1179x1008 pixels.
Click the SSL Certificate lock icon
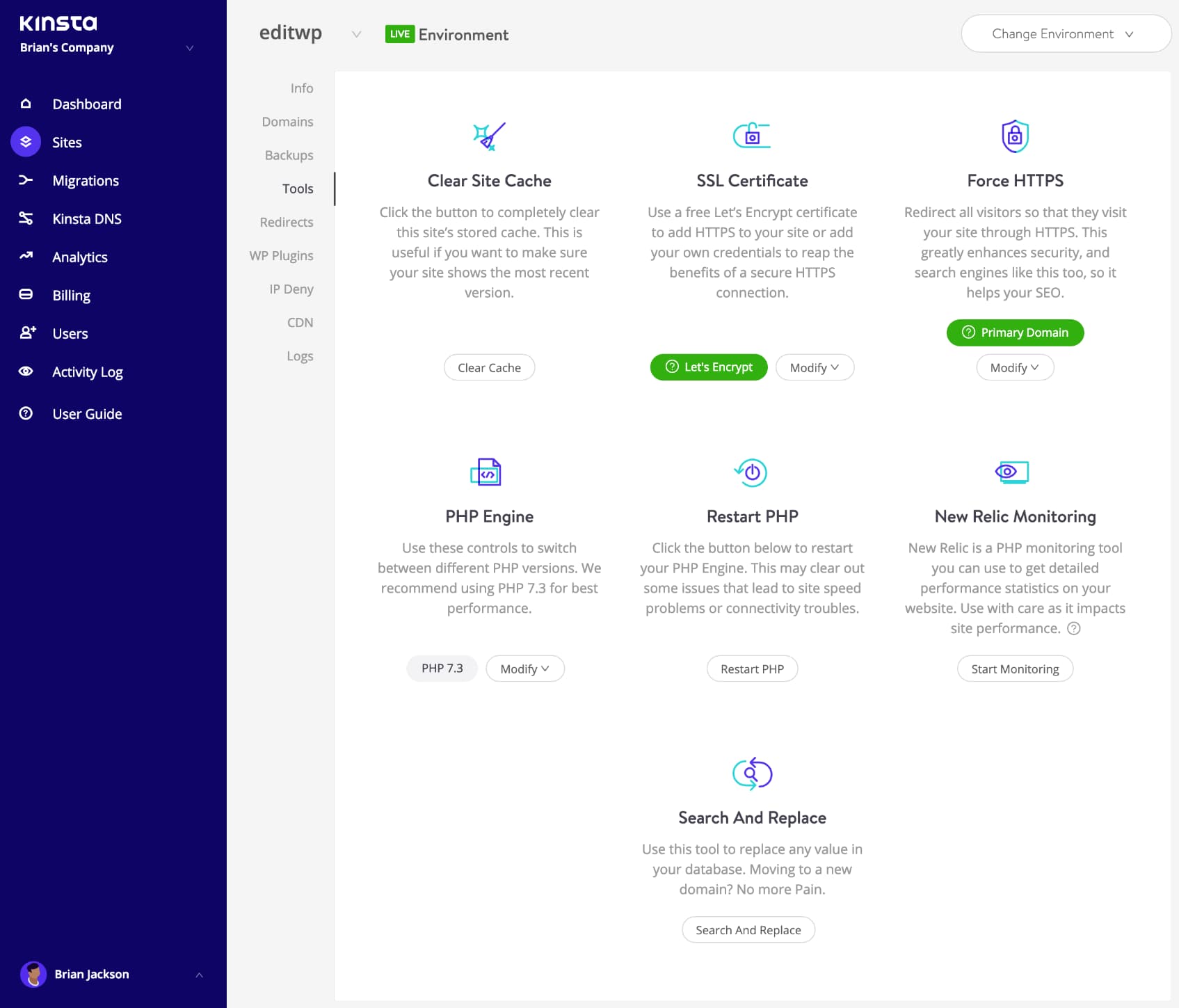point(752,136)
